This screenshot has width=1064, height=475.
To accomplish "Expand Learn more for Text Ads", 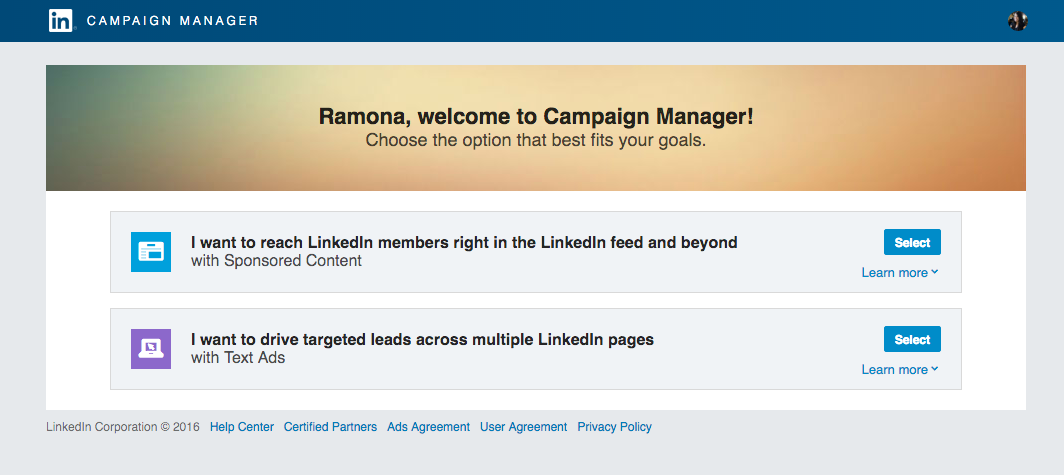I will [900, 370].
